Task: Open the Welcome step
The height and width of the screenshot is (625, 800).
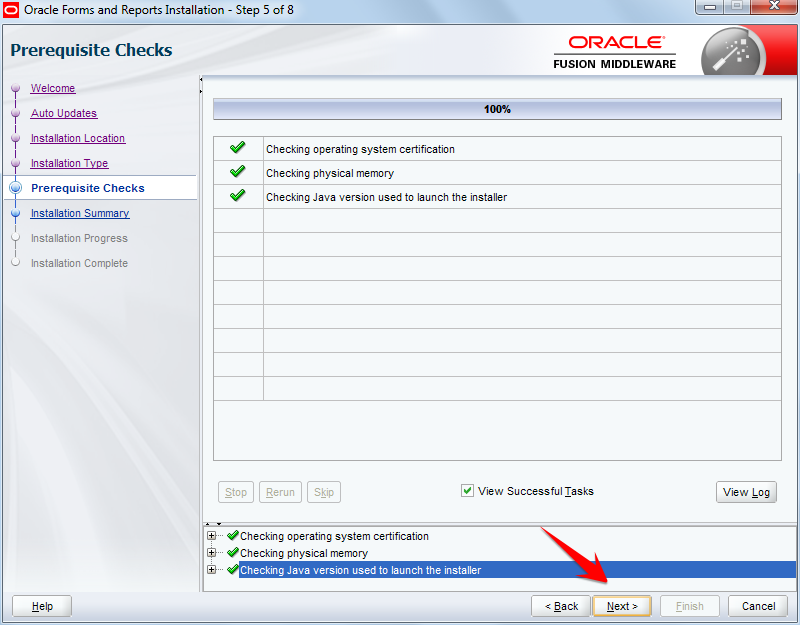Action: 52,88
